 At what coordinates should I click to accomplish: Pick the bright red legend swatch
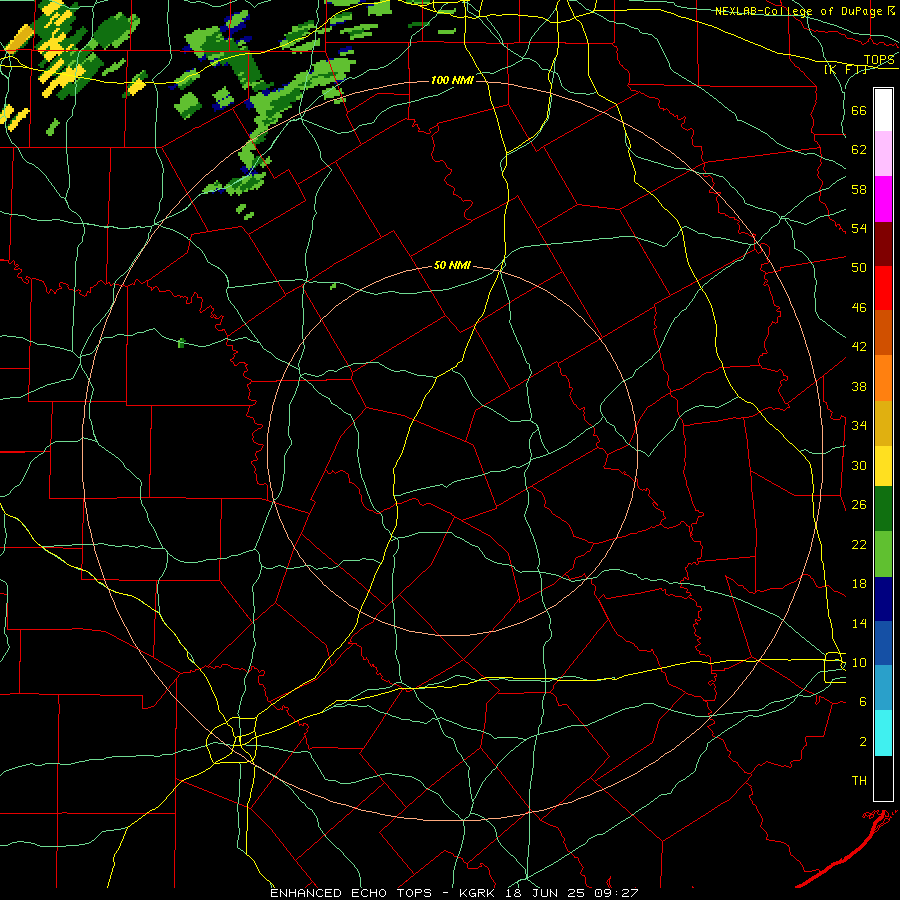point(883,288)
